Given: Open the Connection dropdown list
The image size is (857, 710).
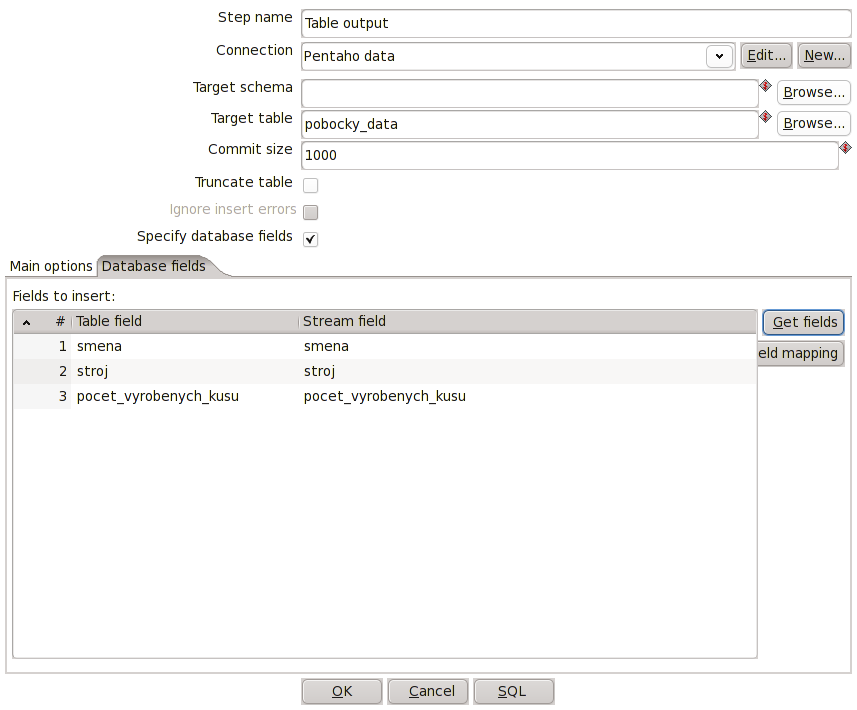Looking at the screenshot, I should pyautogui.click(x=719, y=56).
